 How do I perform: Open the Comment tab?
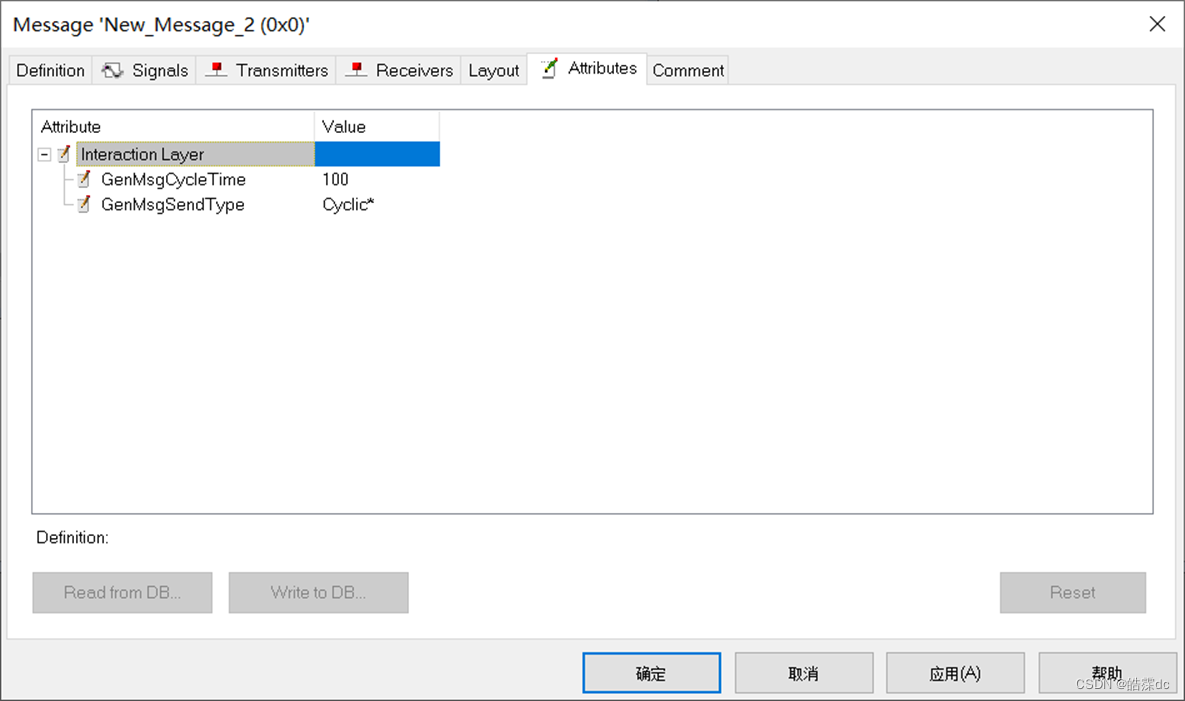(687, 70)
